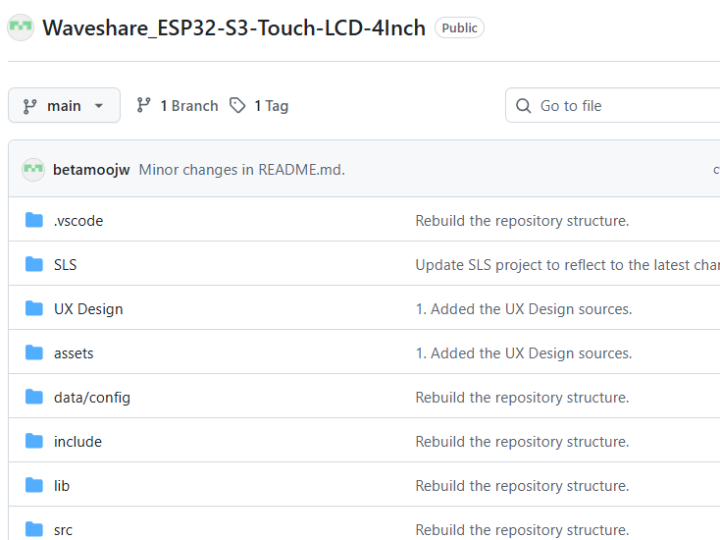Click the branch icon in main button
Image resolution: width=720 pixels, height=540 pixels.
coord(30,106)
